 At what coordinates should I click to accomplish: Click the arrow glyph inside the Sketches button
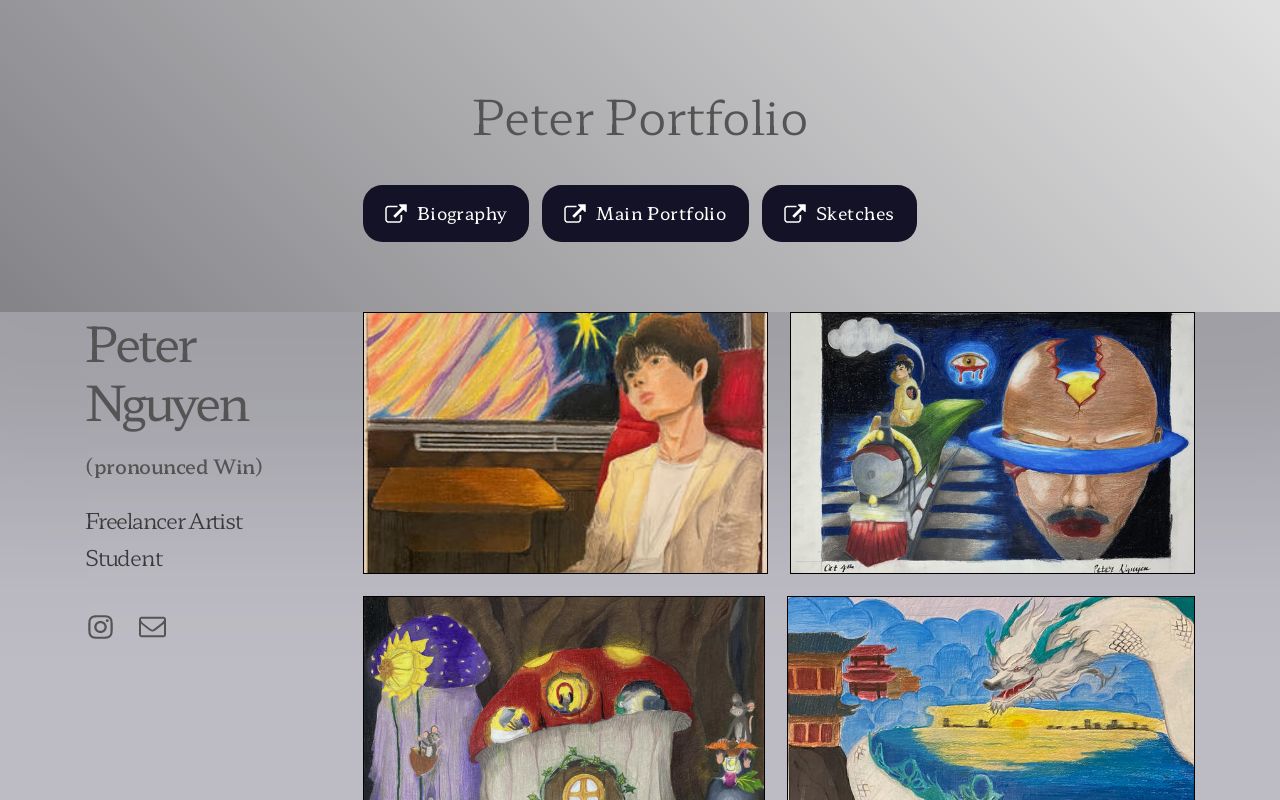[x=795, y=213]
